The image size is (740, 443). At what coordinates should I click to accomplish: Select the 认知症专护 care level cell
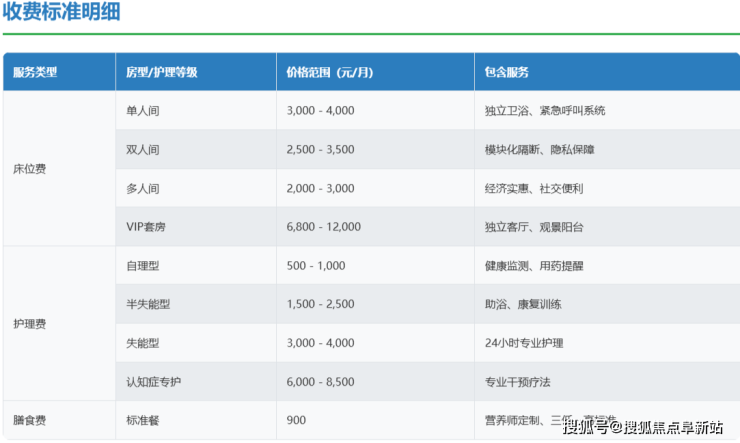155,382
